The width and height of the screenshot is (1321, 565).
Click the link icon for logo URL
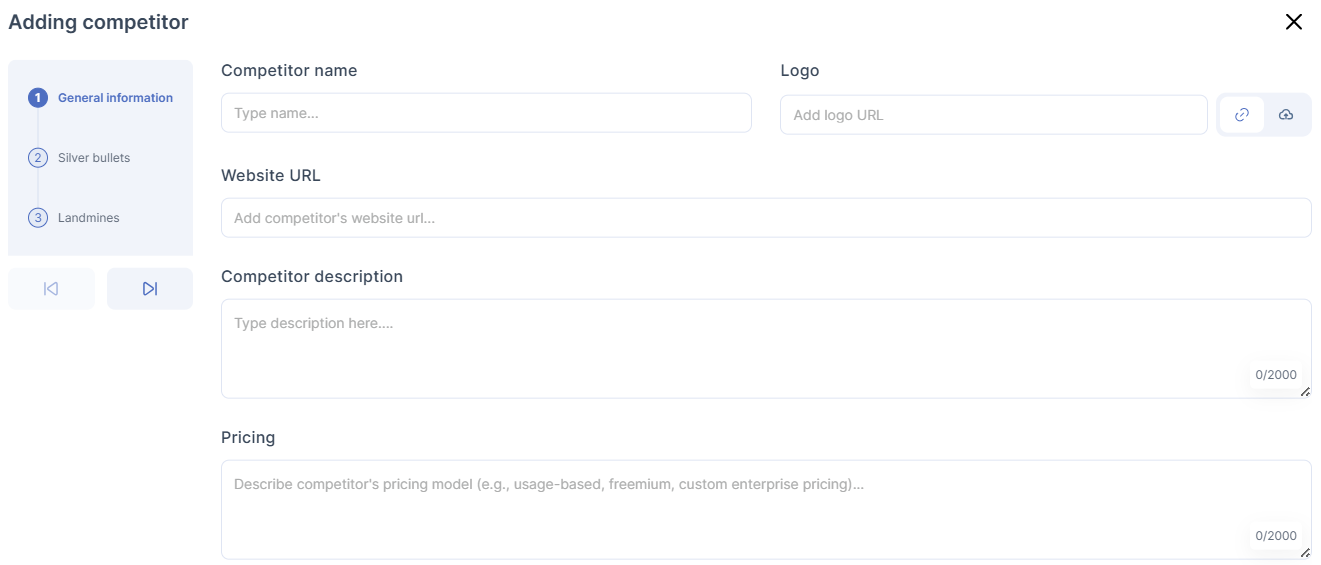point(1242,115)
